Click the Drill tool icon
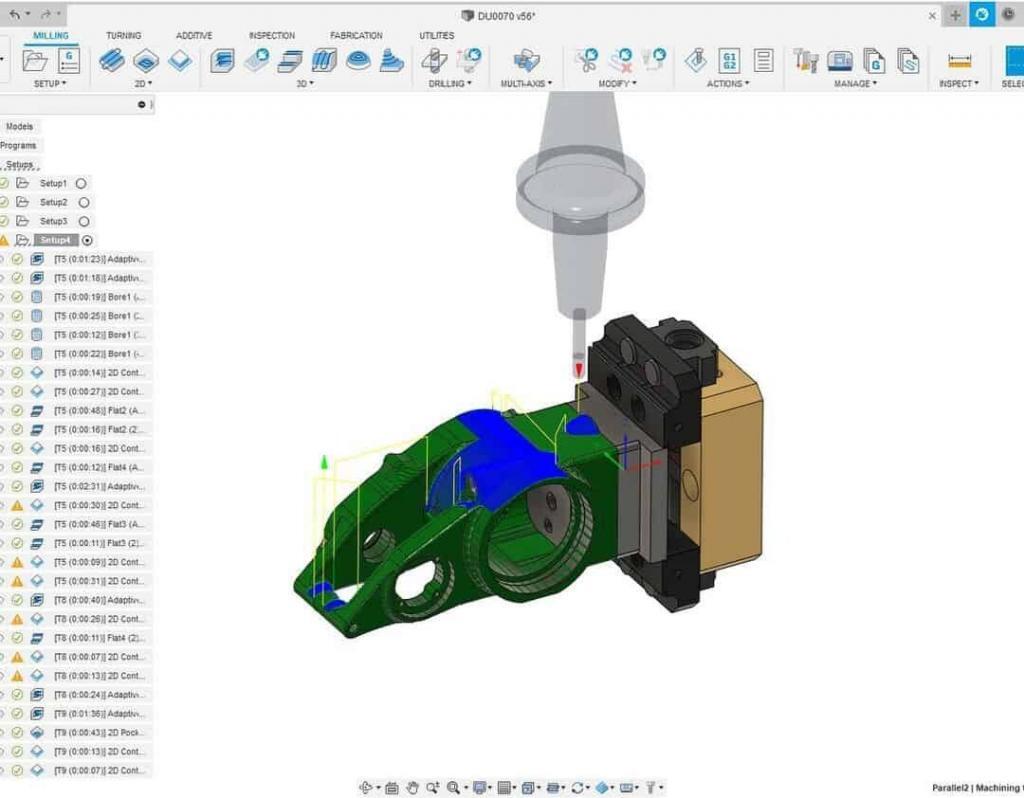1024x798 pixels. 434,61
